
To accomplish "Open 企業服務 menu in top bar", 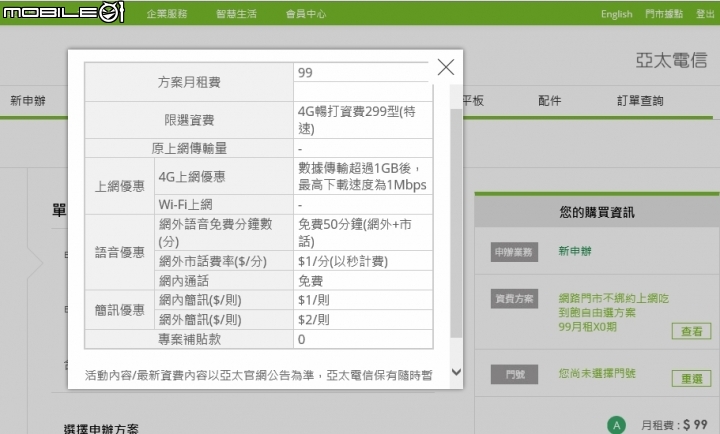I will [x=167, y=14].
